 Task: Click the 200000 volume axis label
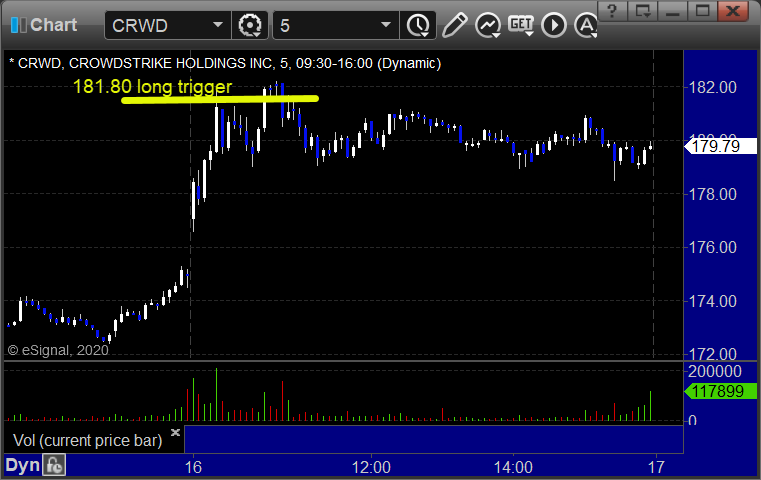pos(715,372)
